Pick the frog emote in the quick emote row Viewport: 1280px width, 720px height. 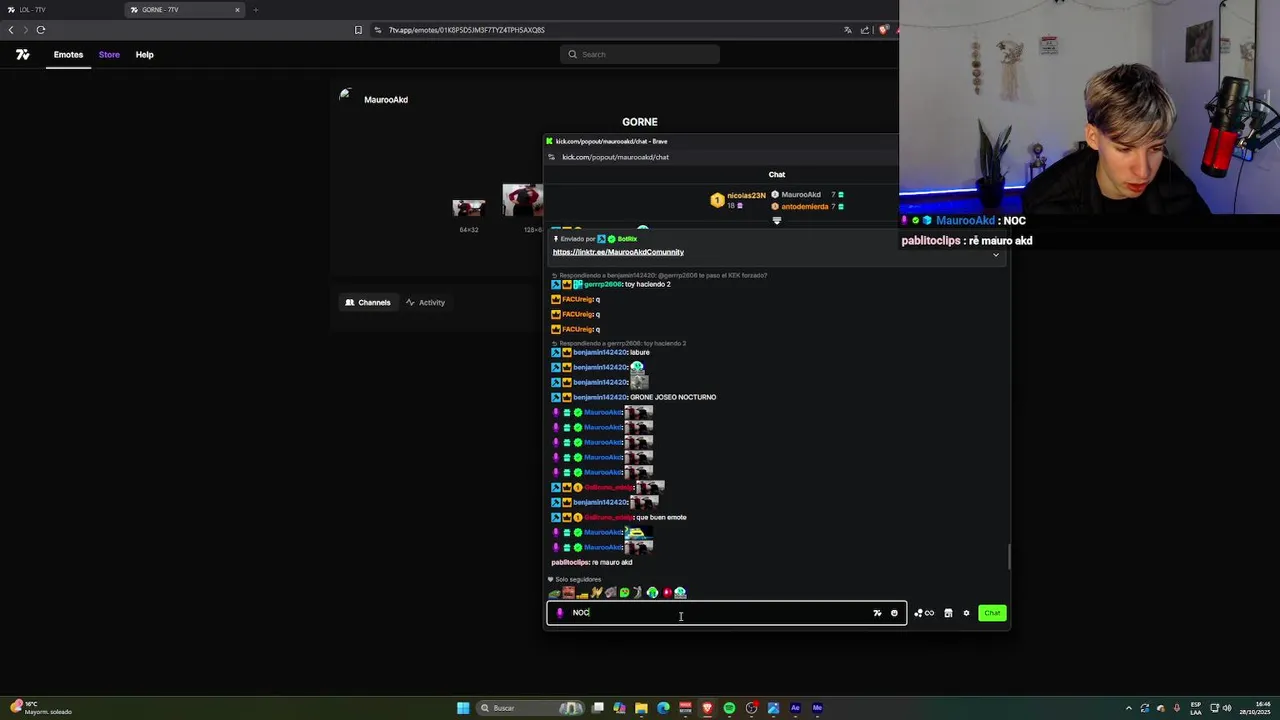[x=554, y=593]
